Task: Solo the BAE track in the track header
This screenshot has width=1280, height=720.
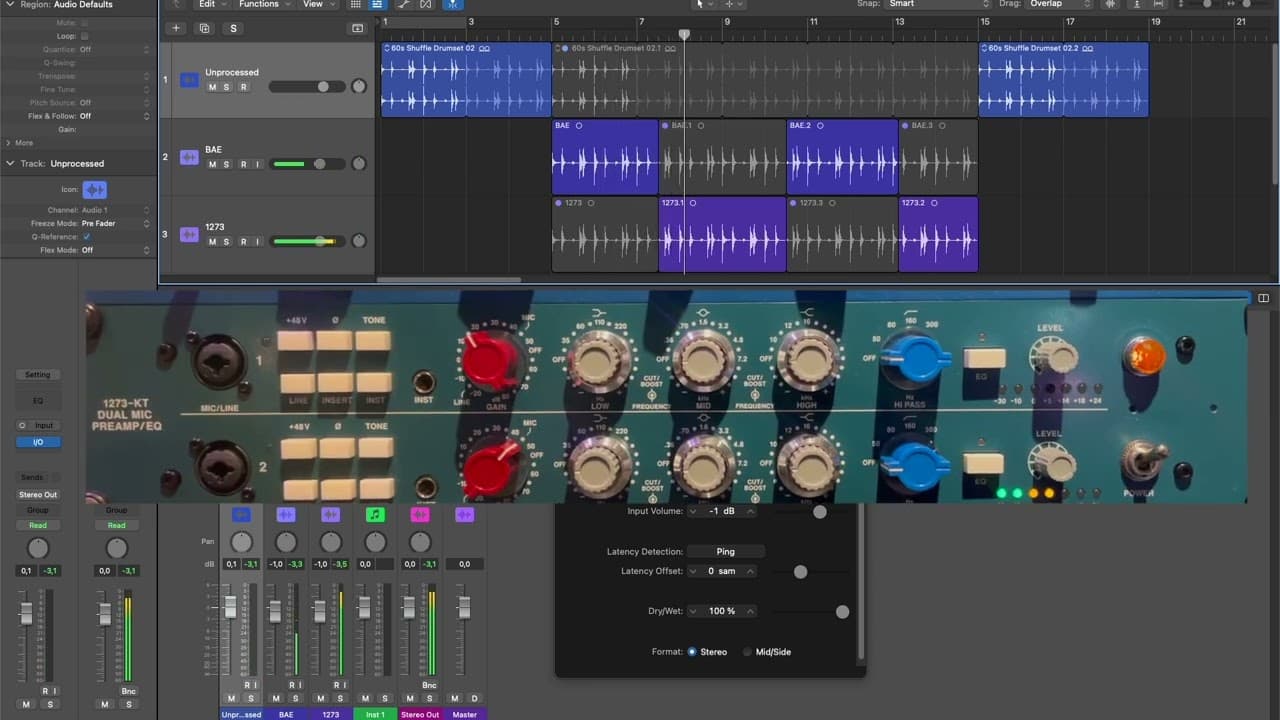Action: coord(227,164)
